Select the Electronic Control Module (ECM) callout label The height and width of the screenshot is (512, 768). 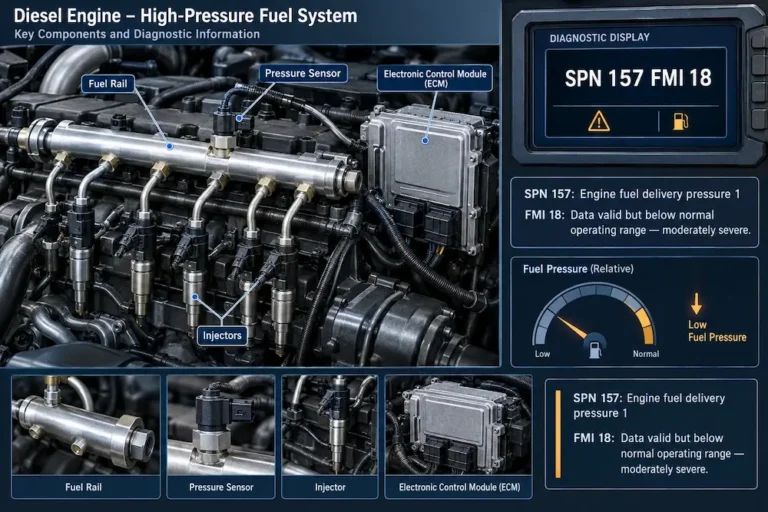pos(435,78)
